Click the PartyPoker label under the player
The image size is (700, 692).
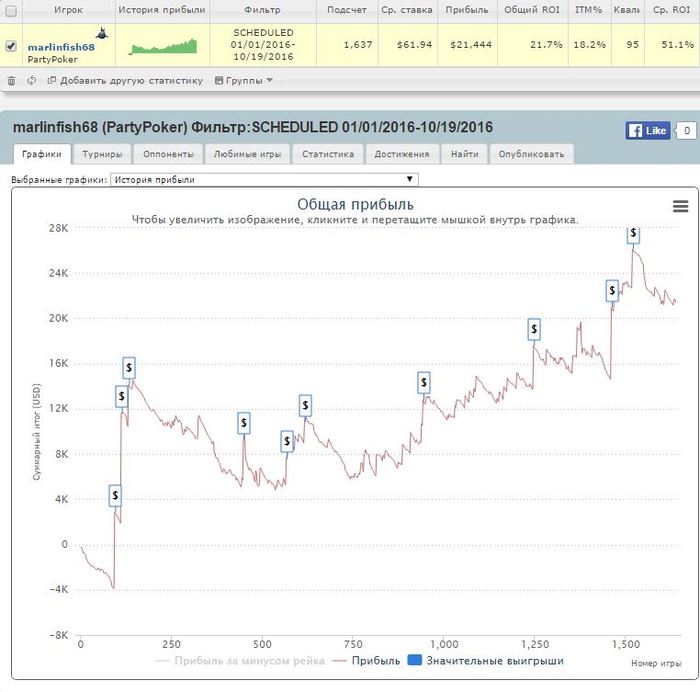(x=52, y=59)
